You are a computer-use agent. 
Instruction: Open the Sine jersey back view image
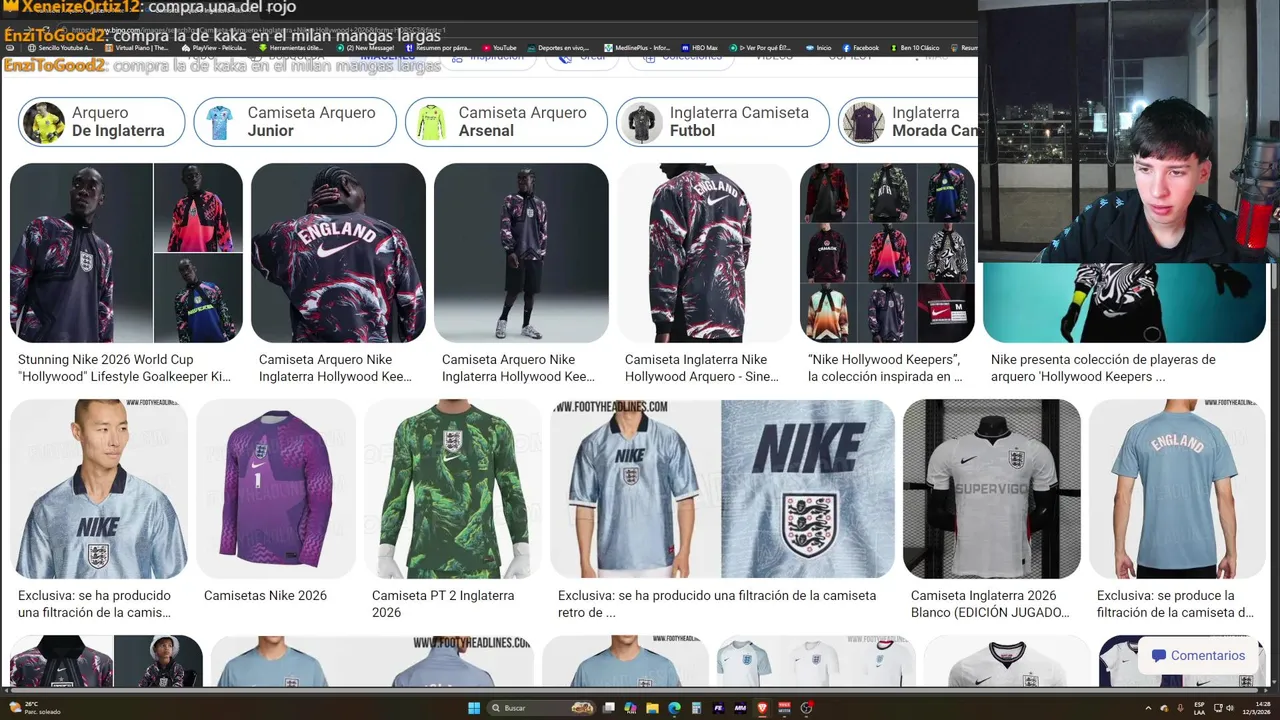click(x=704, y=253)
